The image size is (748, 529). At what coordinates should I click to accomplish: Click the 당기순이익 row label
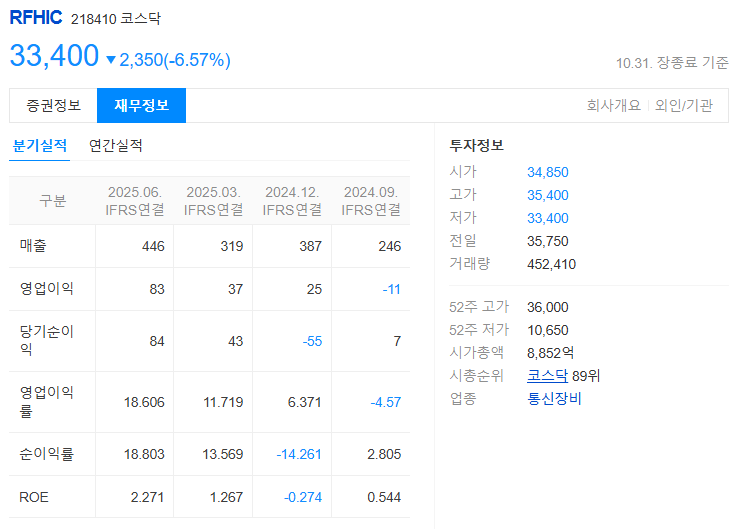[46, 341]
